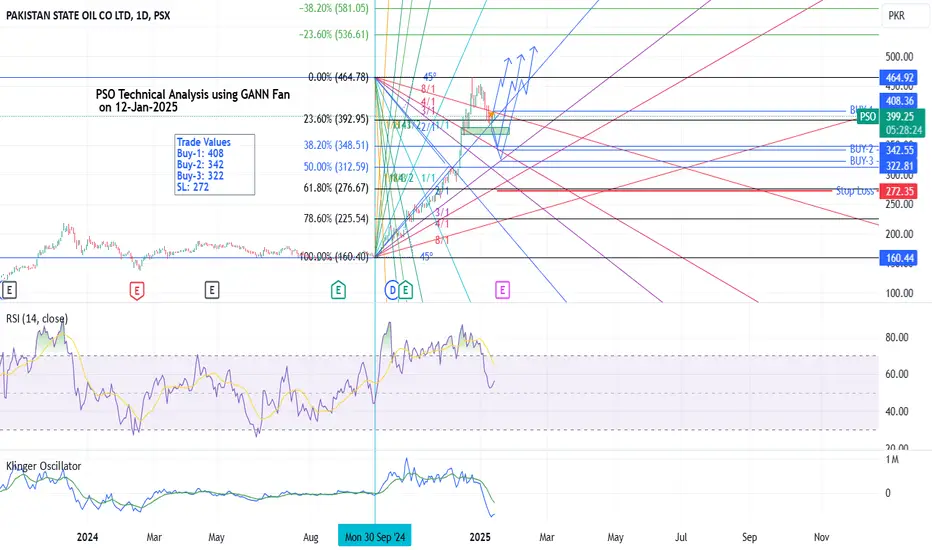Click the -23.60% (536.61) Fibonacci label

[333, 34]
